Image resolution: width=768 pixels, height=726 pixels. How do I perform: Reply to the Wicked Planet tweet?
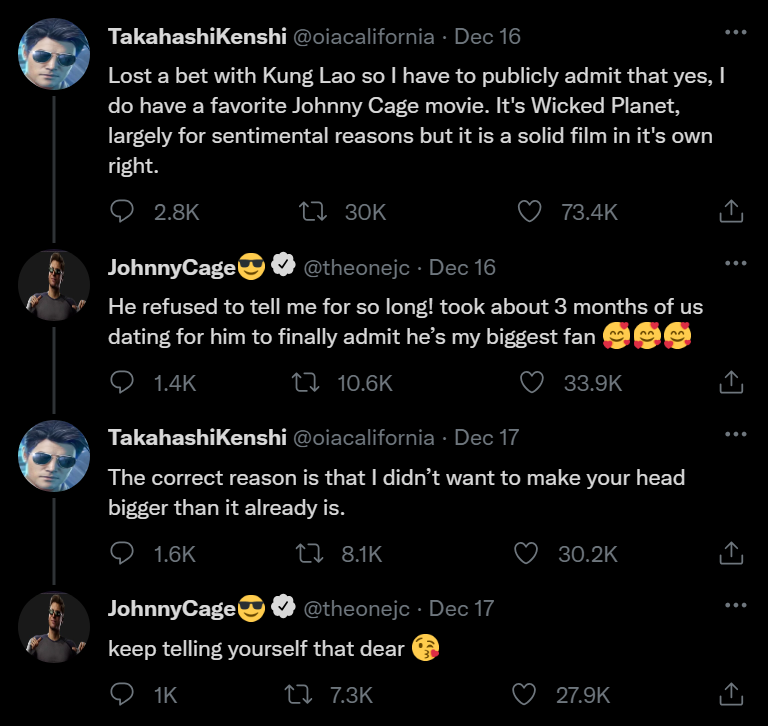121,211
